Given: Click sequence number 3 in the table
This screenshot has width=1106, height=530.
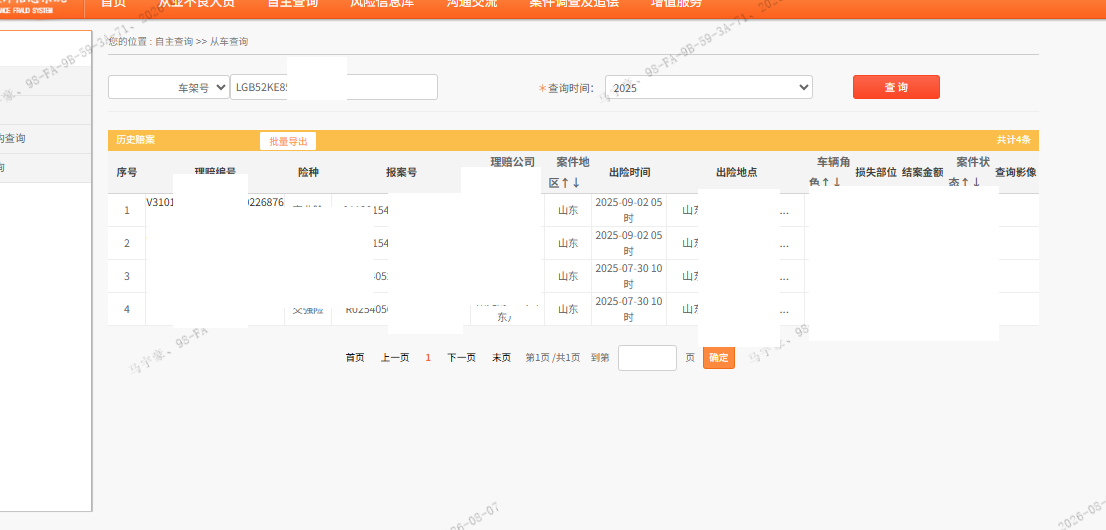Looking at the screenshot, I should (127, 276).
